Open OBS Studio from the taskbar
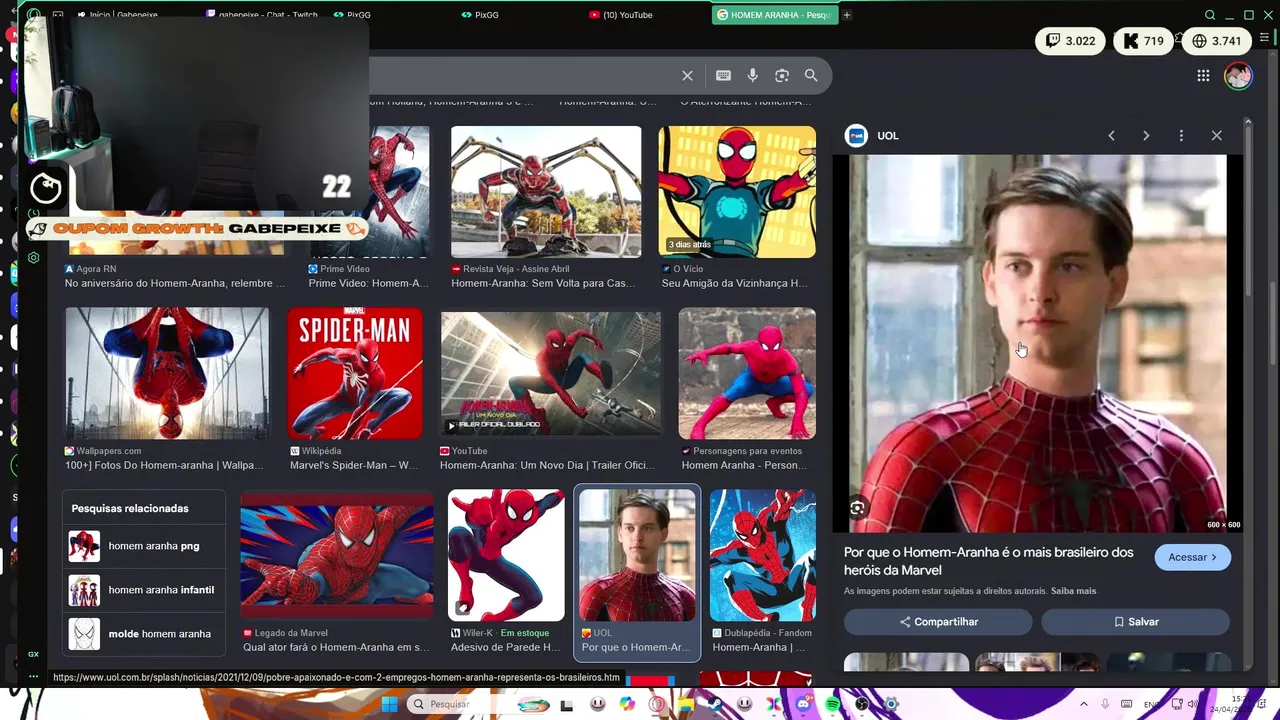The image size is (1280, 720). point(862,704)
